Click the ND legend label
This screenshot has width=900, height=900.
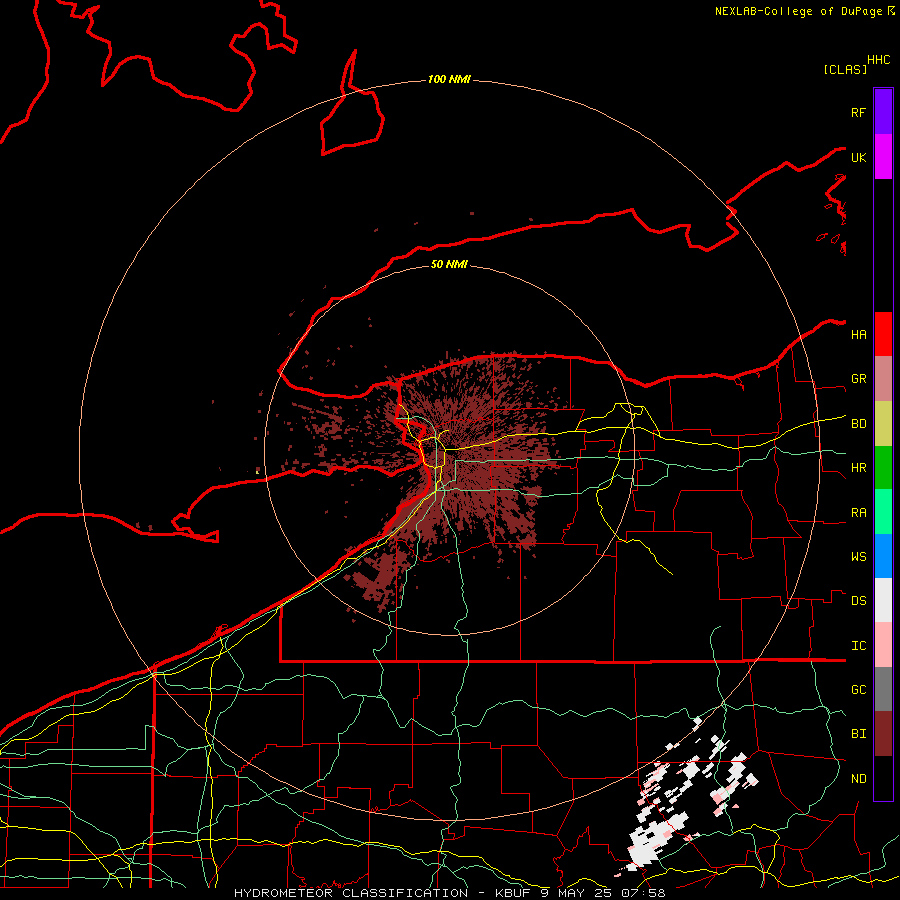tap(858, 779)
